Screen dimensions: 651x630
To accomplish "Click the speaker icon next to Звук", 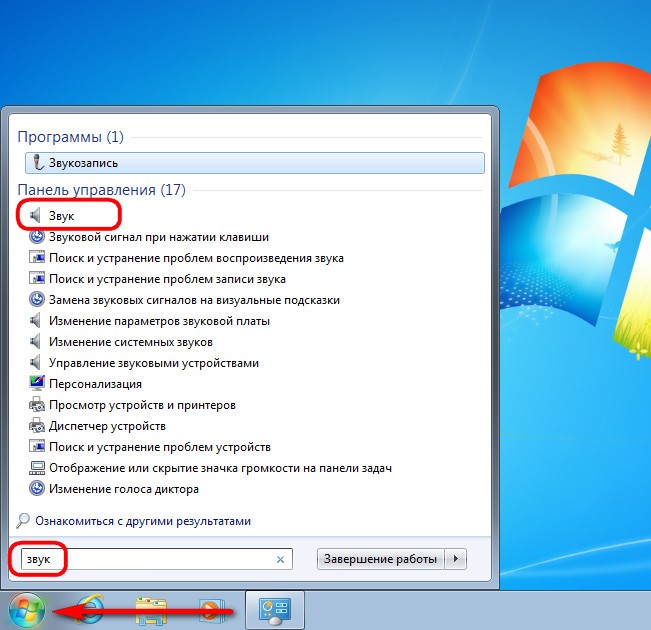I will point(37,215).
